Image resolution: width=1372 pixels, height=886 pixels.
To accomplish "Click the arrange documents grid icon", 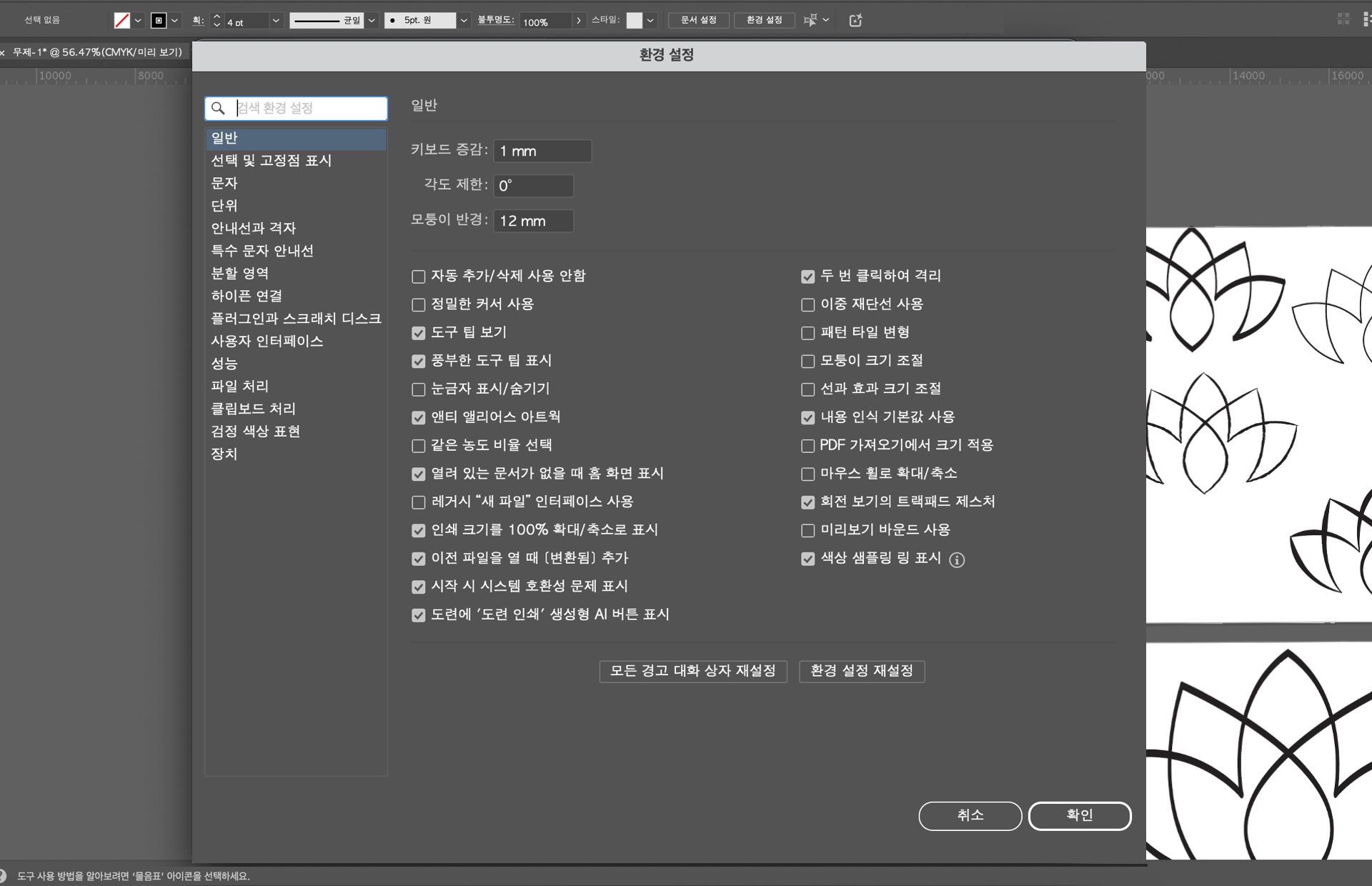I will click(1343, 20).
